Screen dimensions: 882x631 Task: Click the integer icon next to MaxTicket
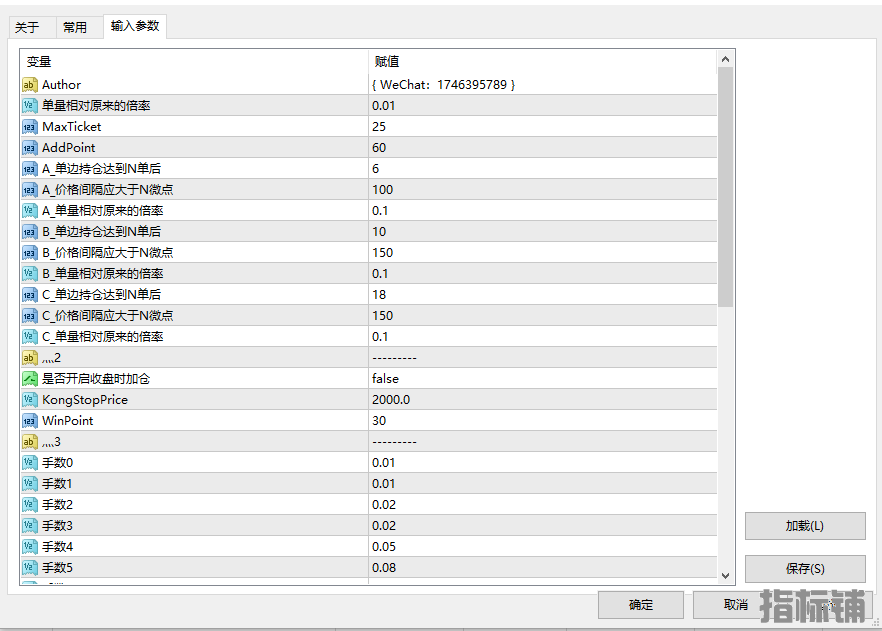coord(29,127)
